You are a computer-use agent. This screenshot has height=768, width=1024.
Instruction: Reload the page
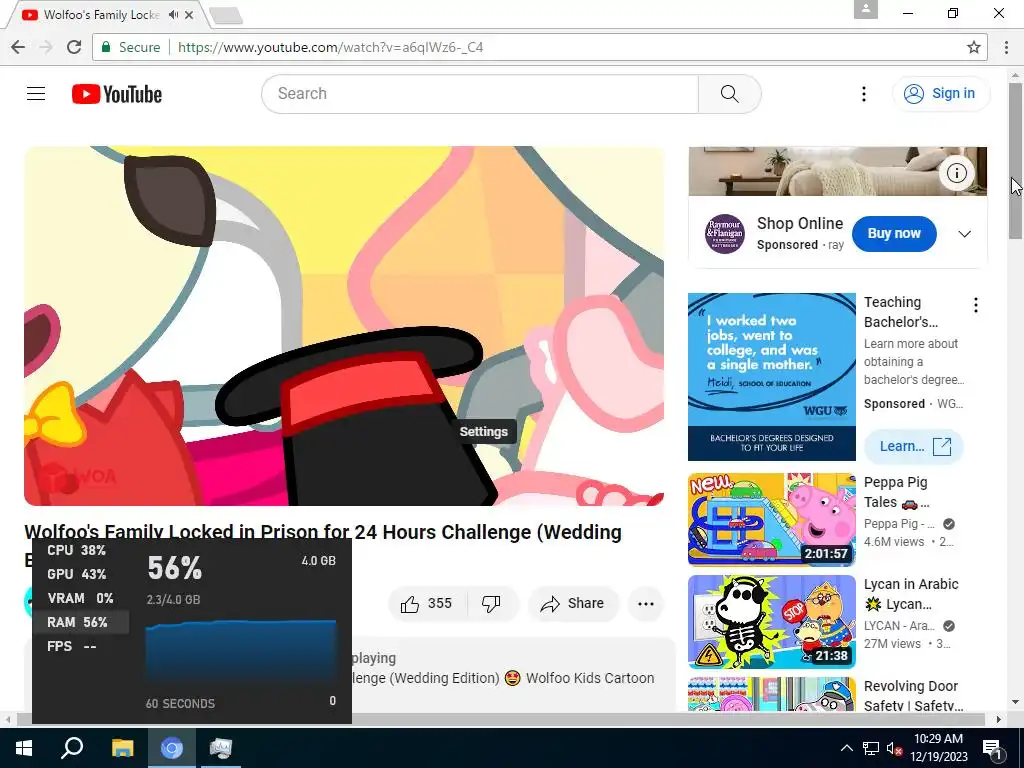[74, 47]
